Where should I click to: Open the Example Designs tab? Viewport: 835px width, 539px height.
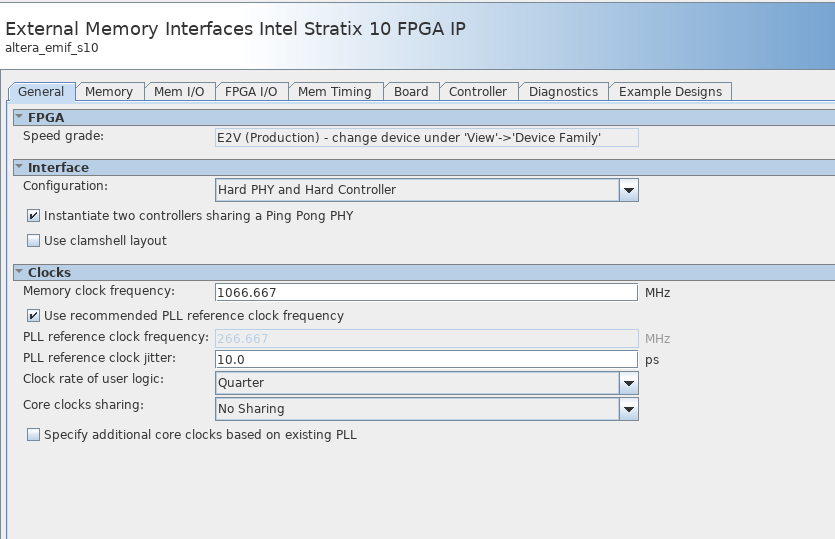pos(670,92)
